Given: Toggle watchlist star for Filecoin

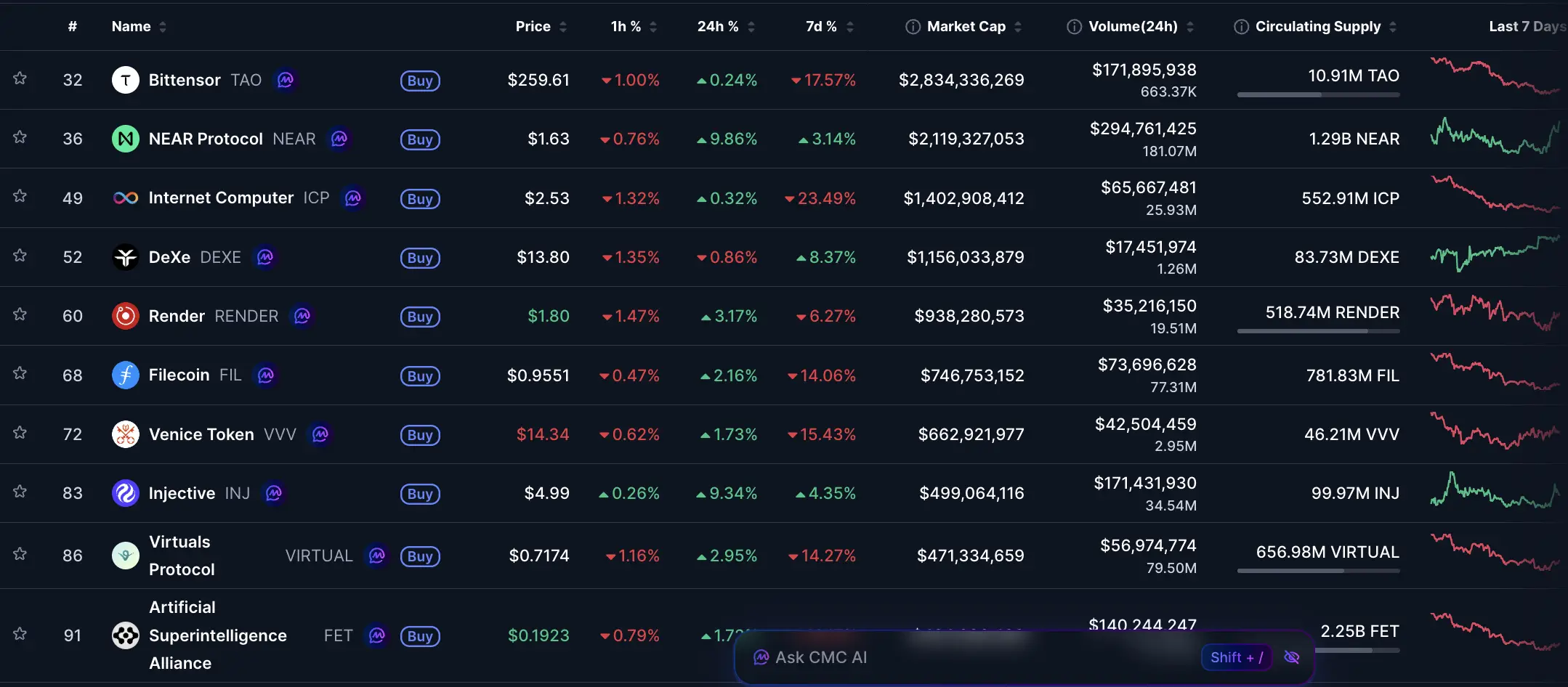Looking at the screenshot, I should pyautogui.click(x=20, y=373).
